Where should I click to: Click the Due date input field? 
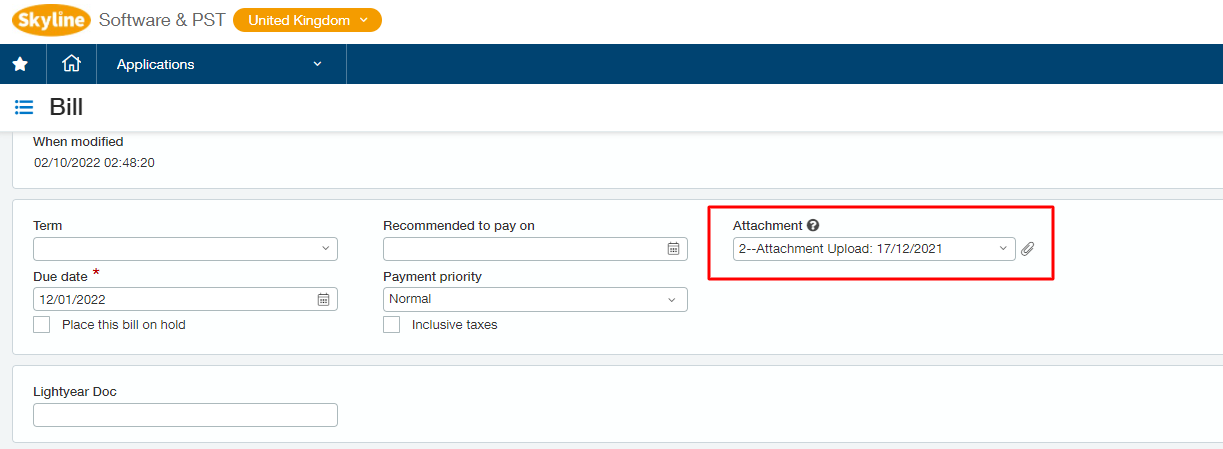coord(185,299)
